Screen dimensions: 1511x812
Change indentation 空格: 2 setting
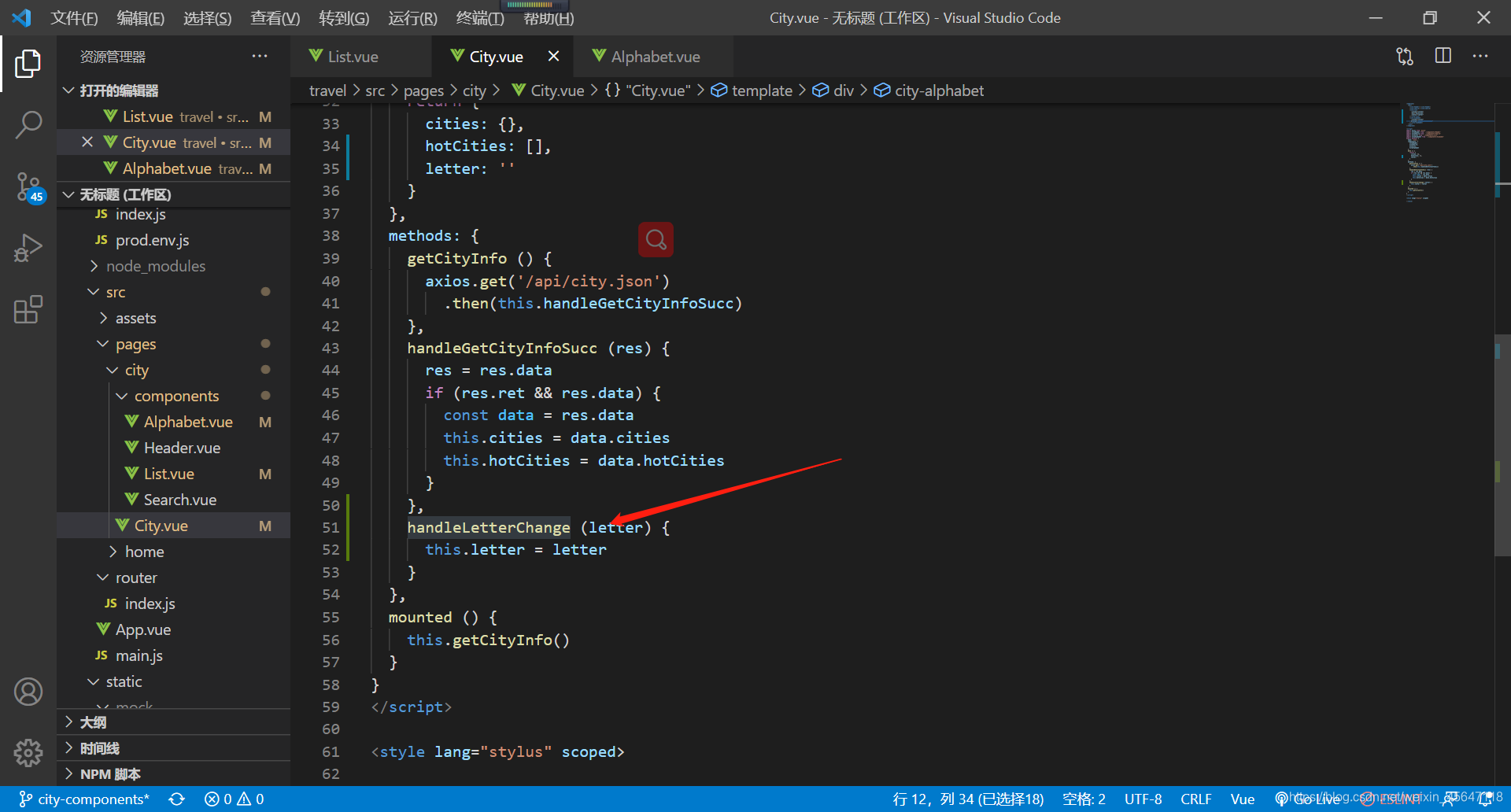[x=1084, y=799]
